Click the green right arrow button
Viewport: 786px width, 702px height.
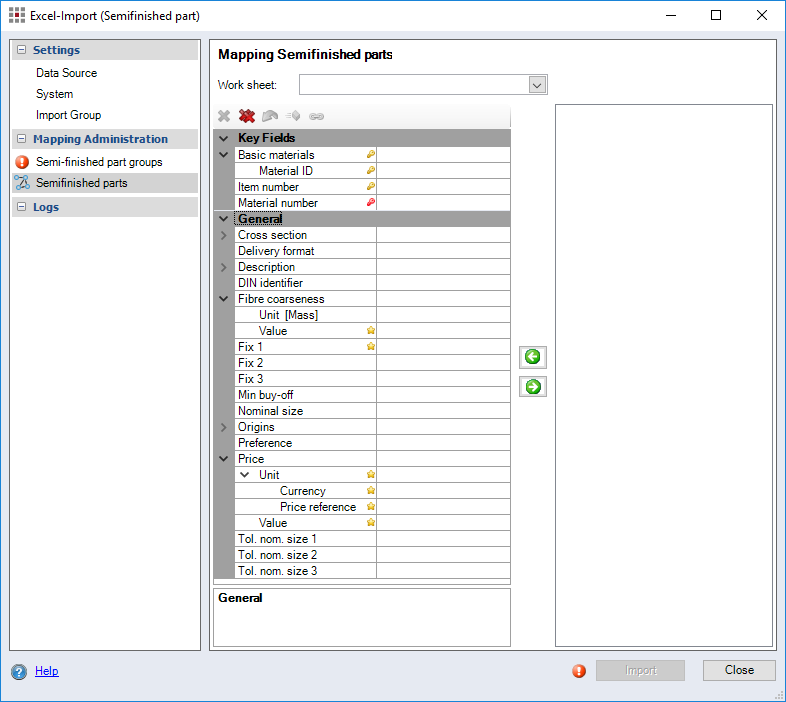533,387
